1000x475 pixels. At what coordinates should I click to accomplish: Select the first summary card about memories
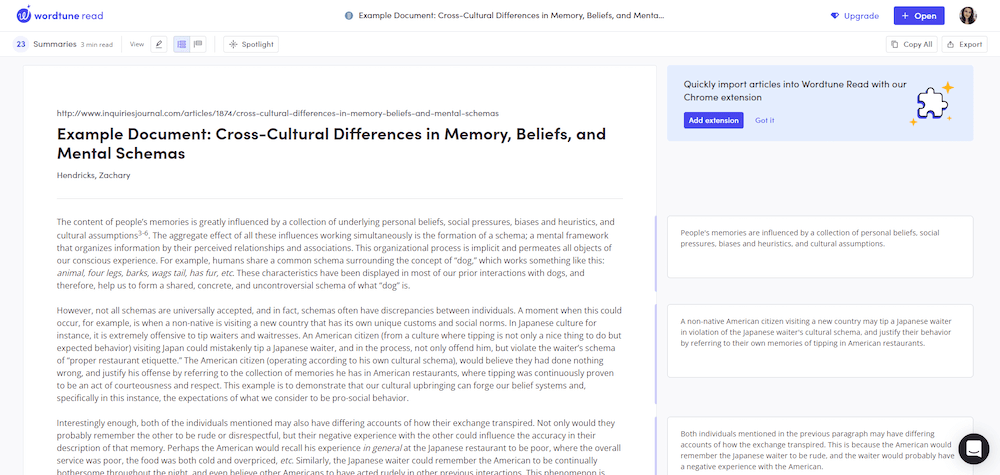click(x=819, y=246)
